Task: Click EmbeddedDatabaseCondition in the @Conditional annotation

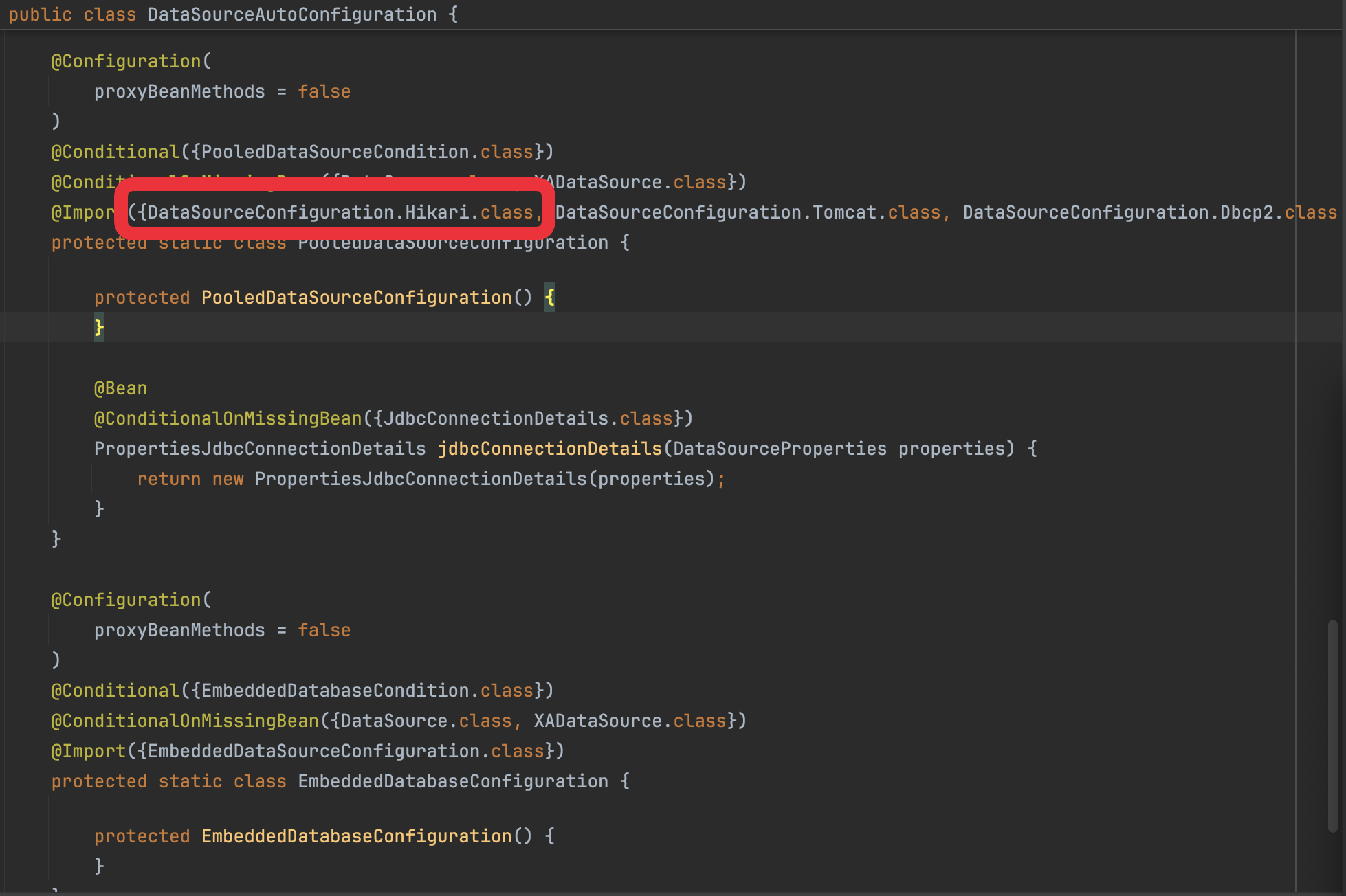Action: (x=335, y=691)
